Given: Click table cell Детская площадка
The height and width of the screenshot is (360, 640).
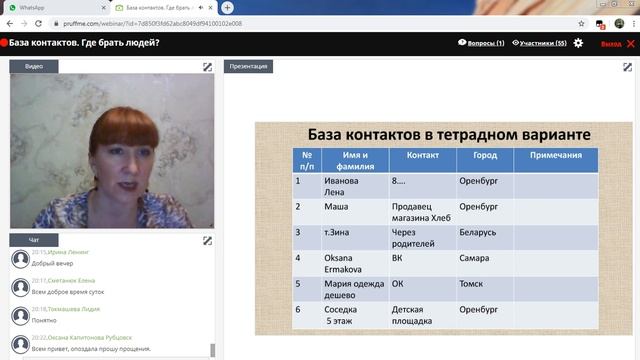Looking at the screenshot, I should tap(422, 315).
